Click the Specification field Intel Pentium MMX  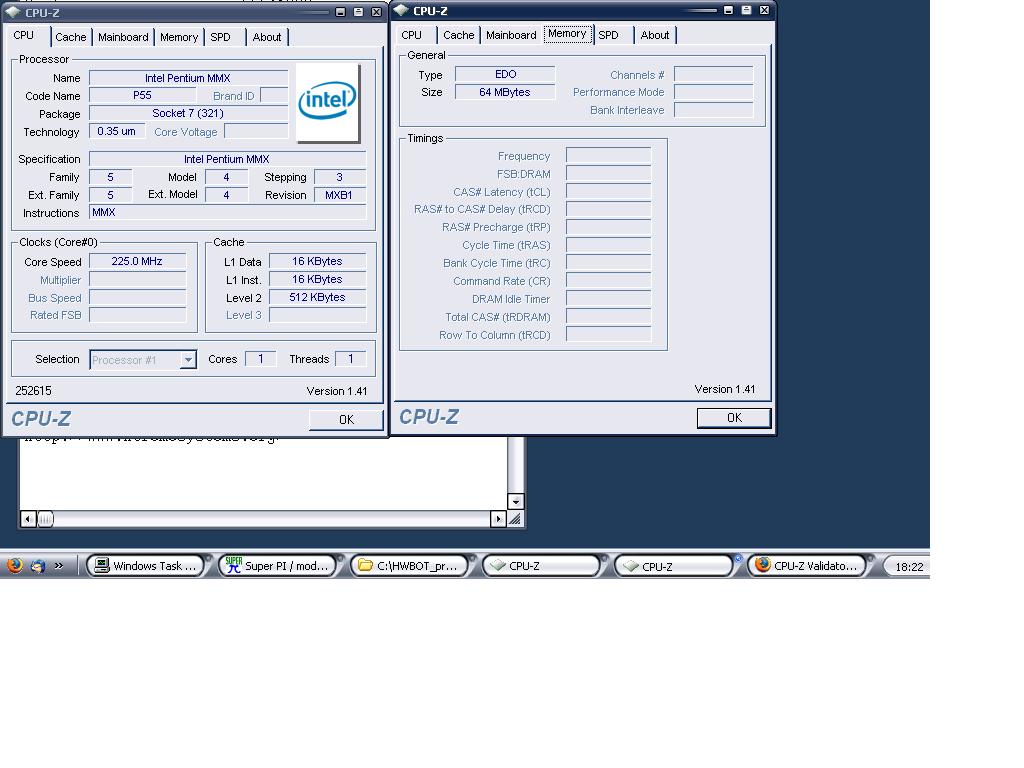click(x=227, y=159)
